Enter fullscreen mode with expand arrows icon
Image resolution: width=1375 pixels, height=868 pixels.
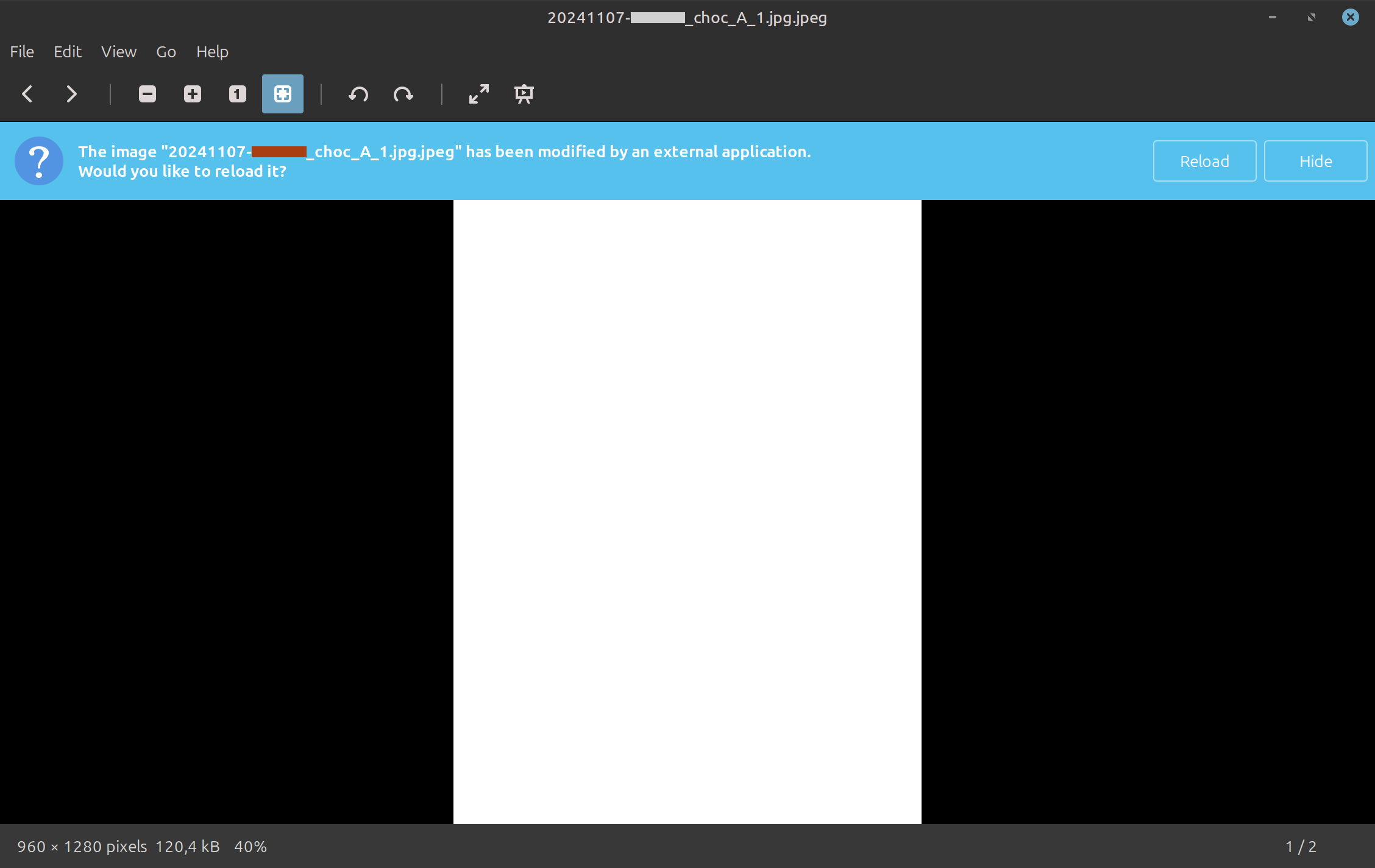pyautogui.click(x=479, y=94)
